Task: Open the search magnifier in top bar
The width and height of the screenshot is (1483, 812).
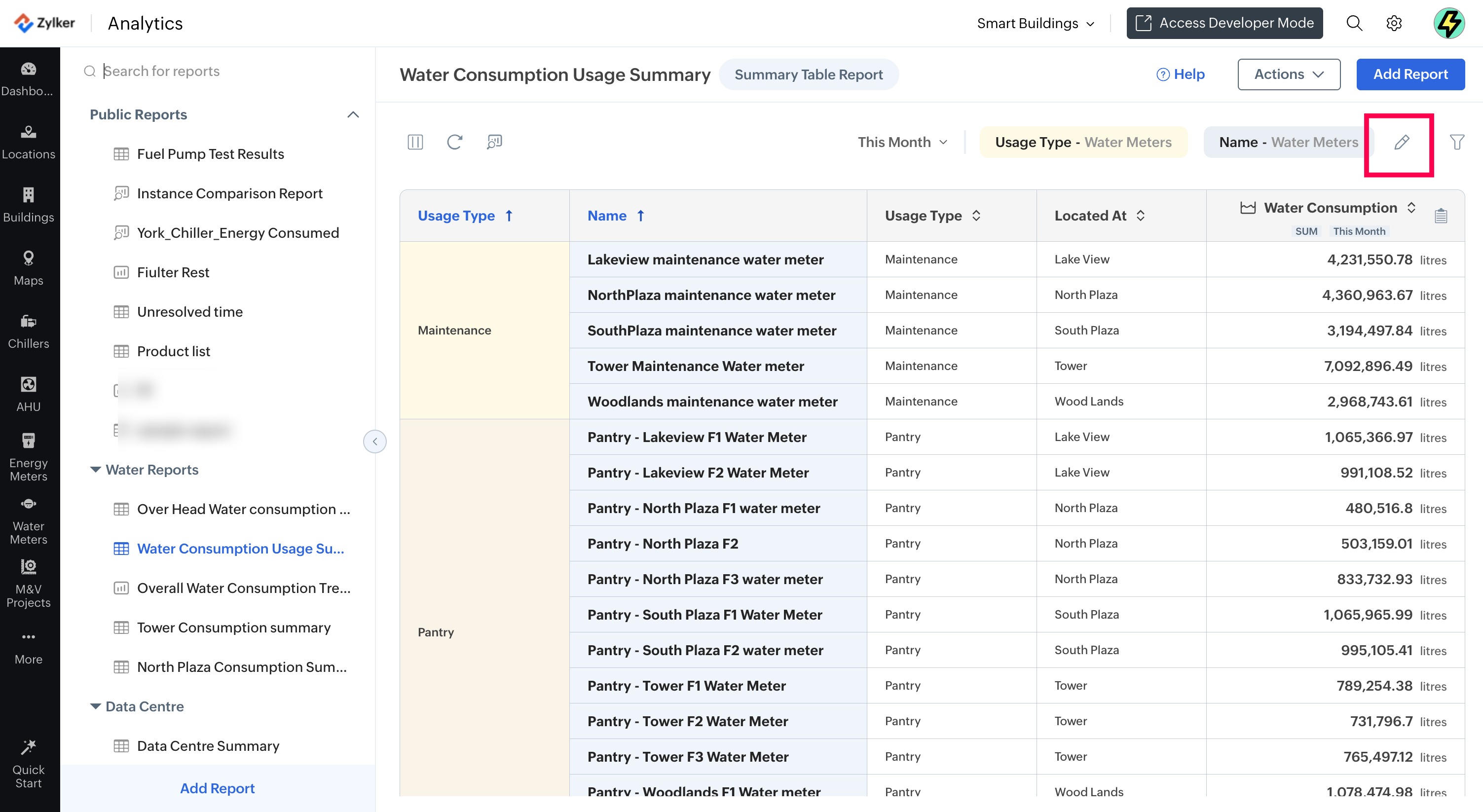Action: [1354, 23]
